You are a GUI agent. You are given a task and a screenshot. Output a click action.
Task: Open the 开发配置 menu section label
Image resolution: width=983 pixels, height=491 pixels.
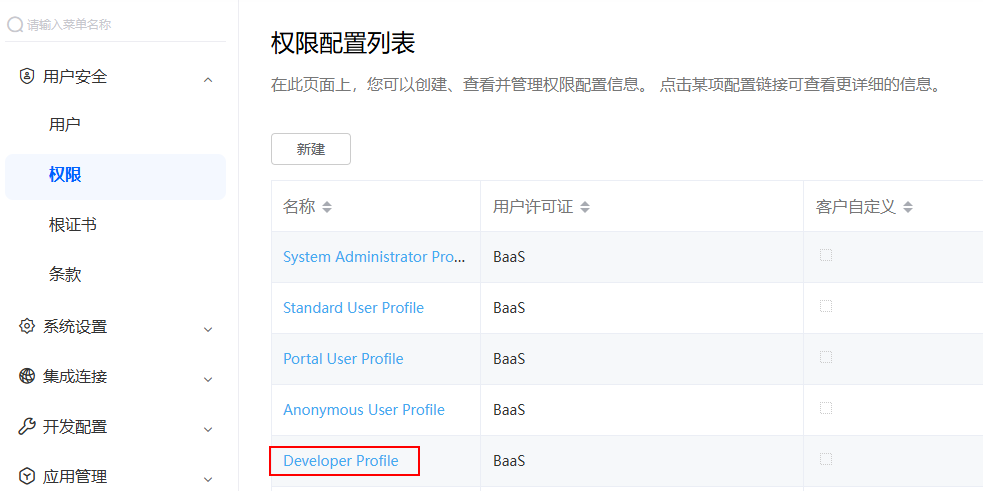(x=75, y=427)
